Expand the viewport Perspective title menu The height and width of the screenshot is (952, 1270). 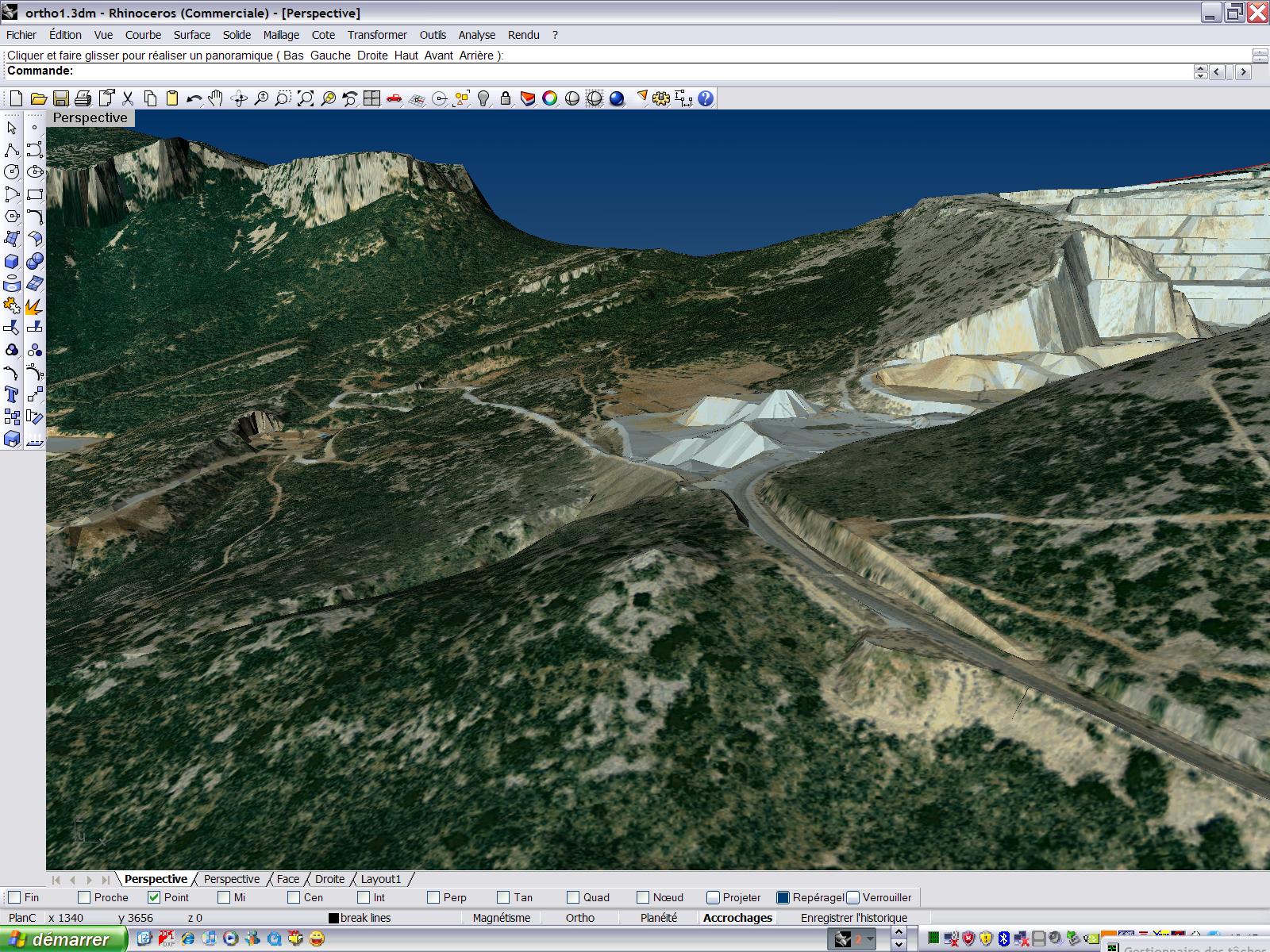90,117
